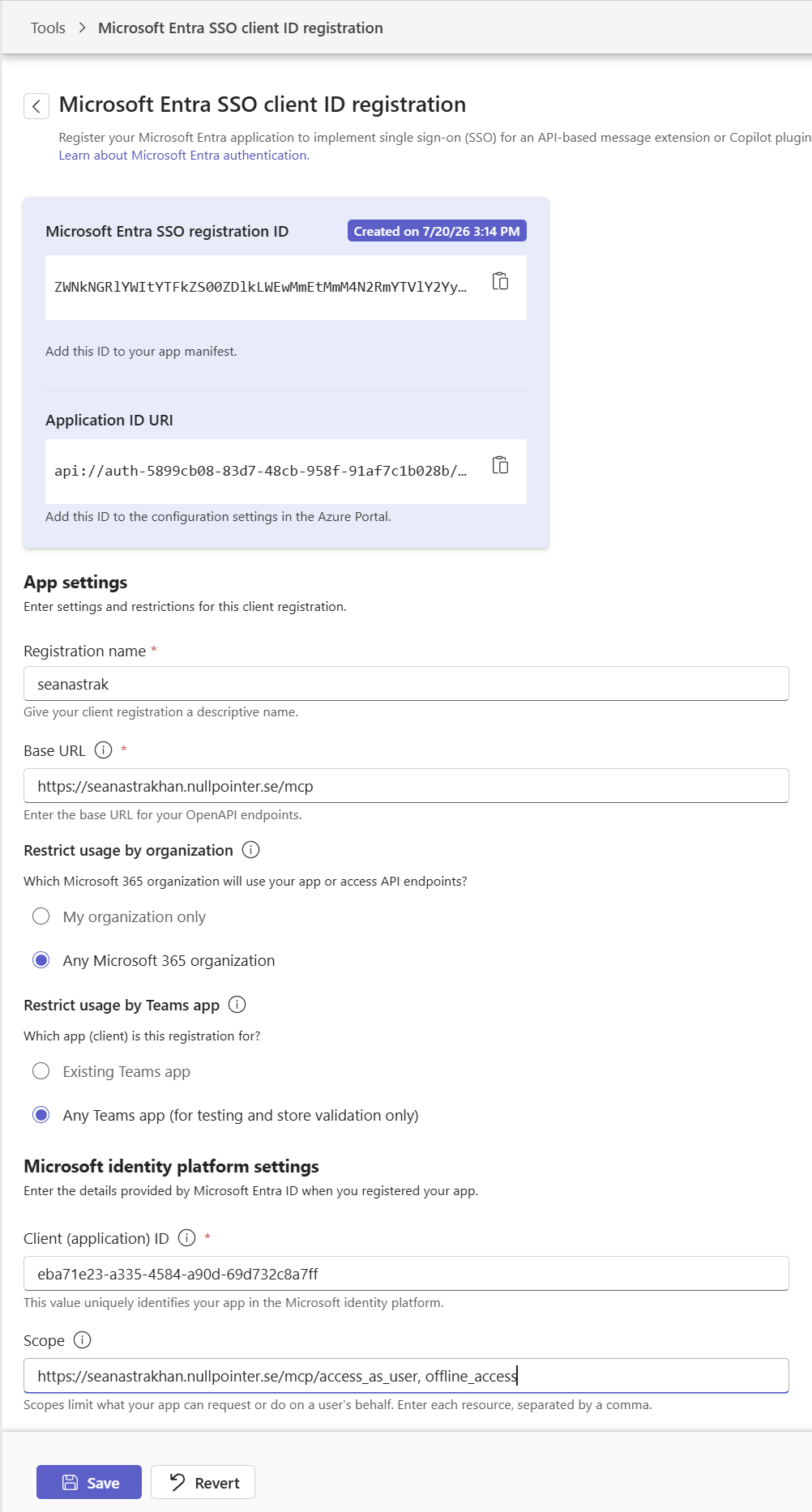This screenshot has height=1512, width=812.
Task: Show info for Restrict usage by Teams app
Action: [x=237, y=1005]
